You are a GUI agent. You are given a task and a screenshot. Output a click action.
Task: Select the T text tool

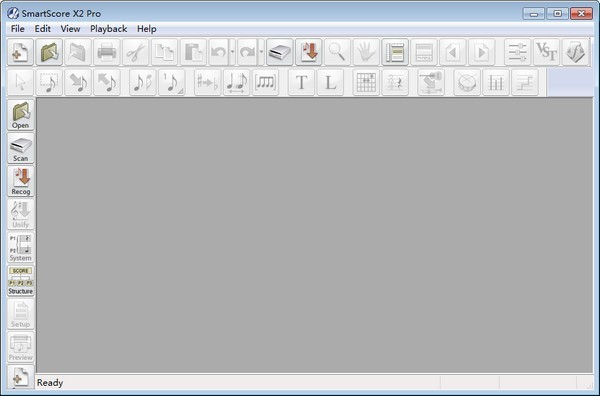[x=301, y=82]
